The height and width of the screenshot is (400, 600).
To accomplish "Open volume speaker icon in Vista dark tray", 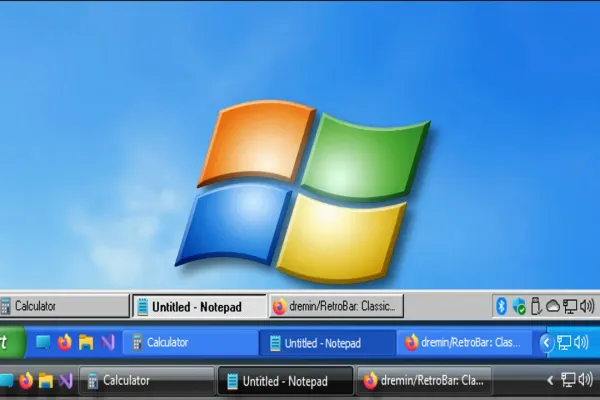I will click(x=586, y=380).
